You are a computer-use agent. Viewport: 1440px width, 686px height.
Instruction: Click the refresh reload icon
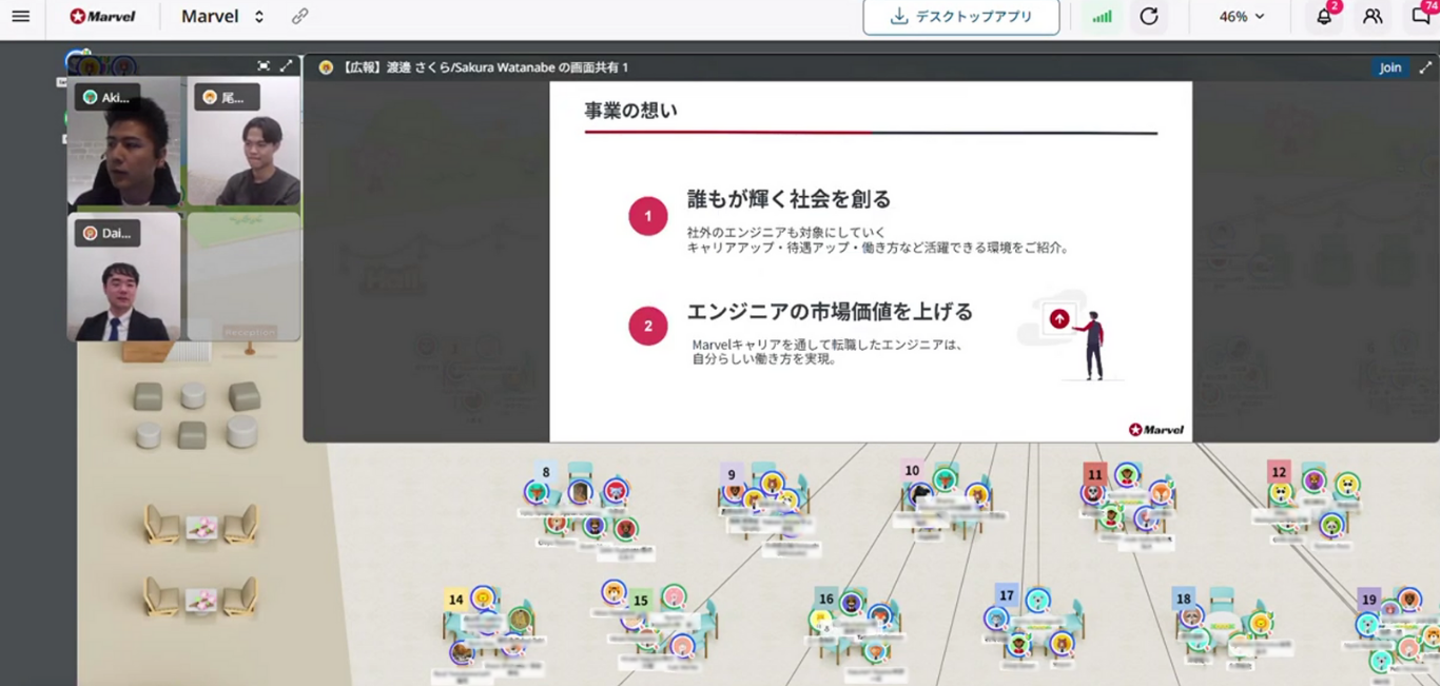click(1149, 16)
